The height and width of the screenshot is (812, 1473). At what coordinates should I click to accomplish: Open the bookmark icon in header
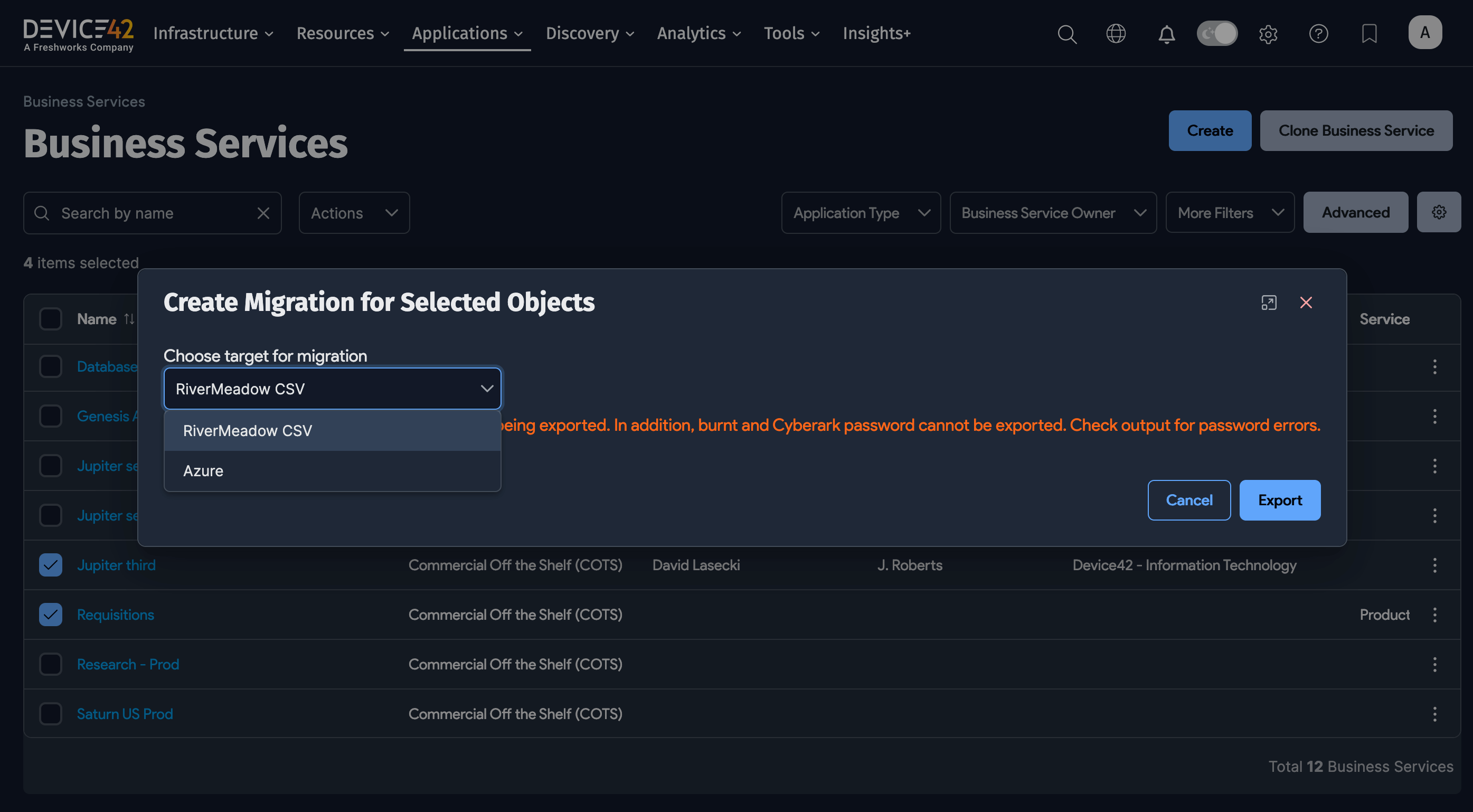[1369, 34]
